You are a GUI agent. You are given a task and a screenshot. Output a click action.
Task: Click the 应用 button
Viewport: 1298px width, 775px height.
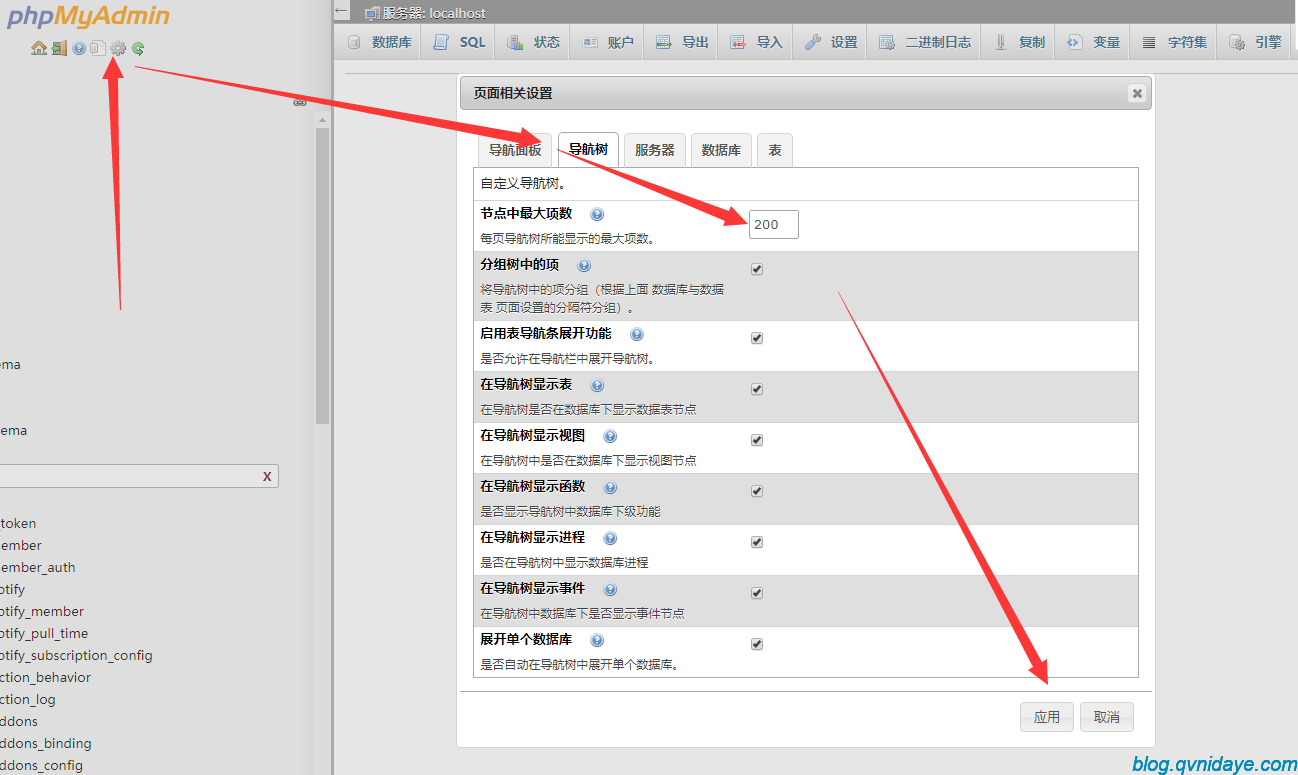tap(1047, 717)
